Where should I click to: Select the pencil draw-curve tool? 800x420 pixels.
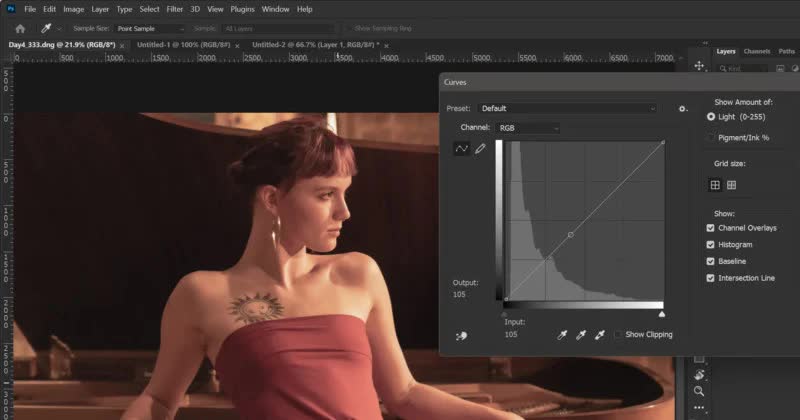(x=480, y=148)
